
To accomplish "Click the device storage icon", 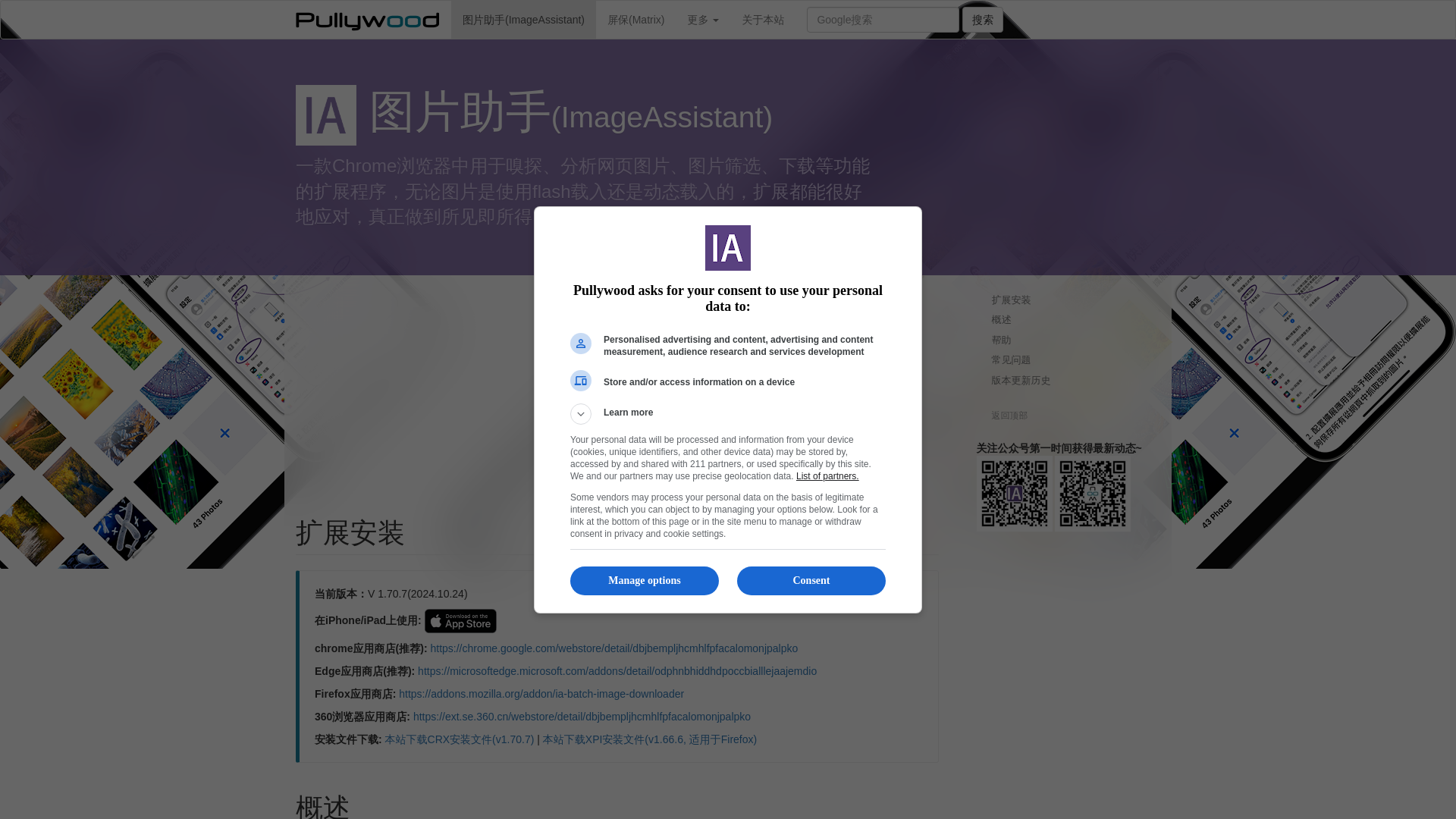I will click(x=581, y=381).
